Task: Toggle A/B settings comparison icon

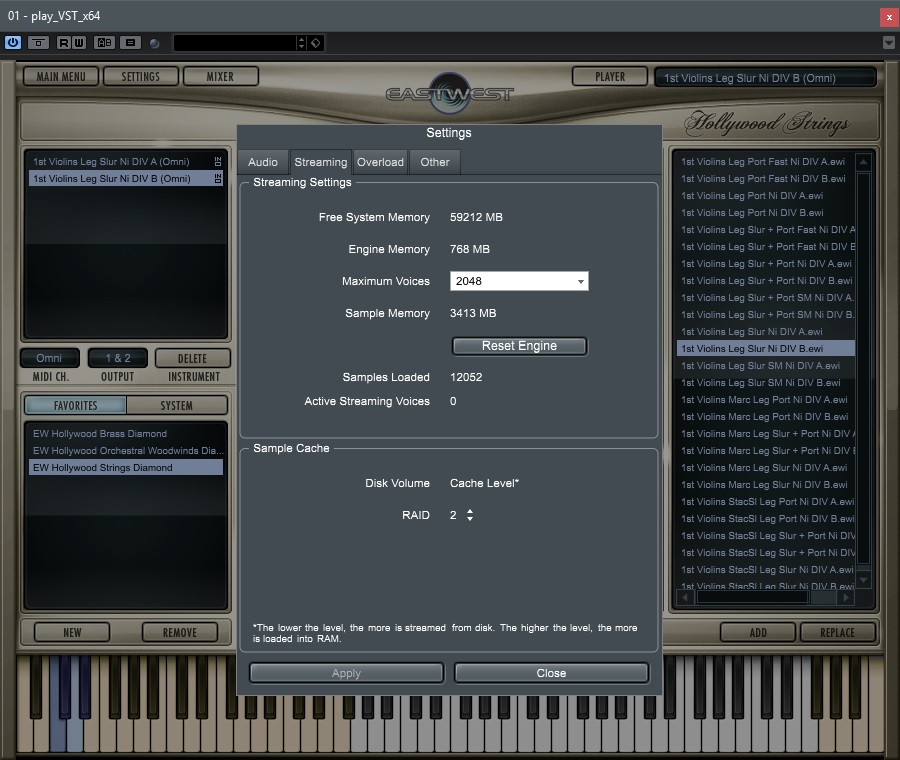Action: [104, 42]
